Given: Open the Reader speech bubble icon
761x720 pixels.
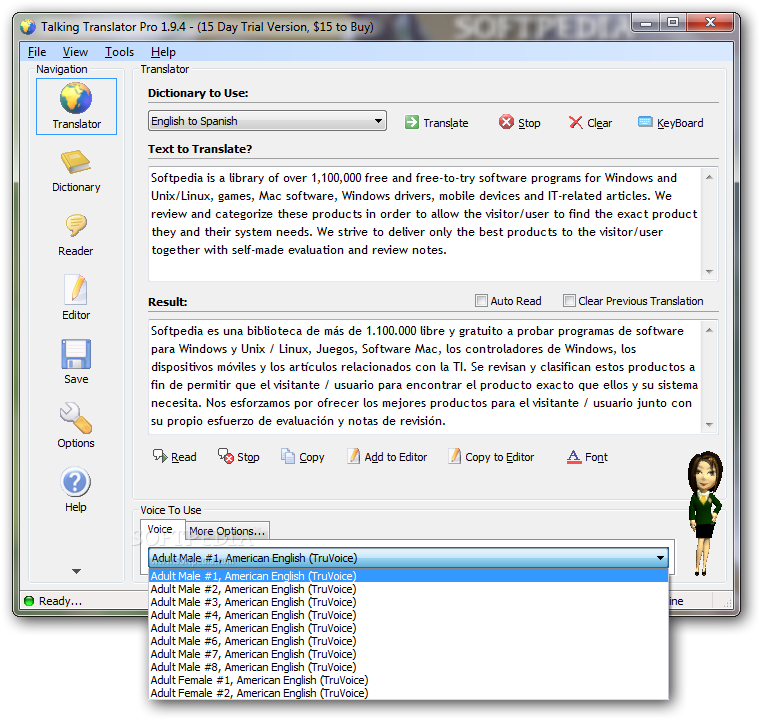Looking at the screenshot, I should 76,235.
